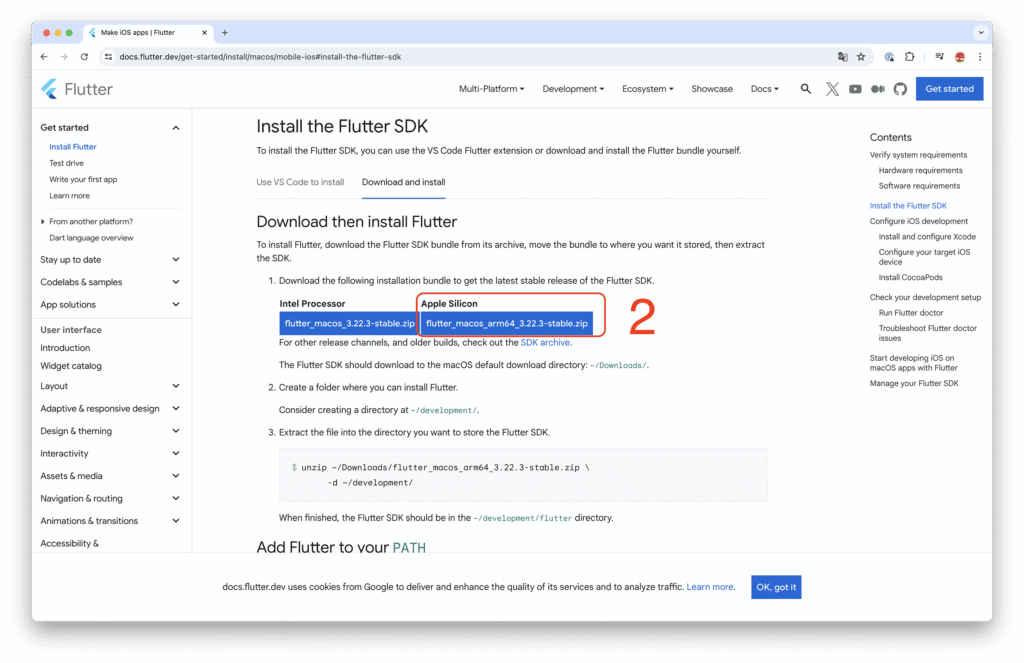Viewport: 1024px width, 663px height.
Task: Click the translate page icon in address bar
Action: (x=842, y=57)
